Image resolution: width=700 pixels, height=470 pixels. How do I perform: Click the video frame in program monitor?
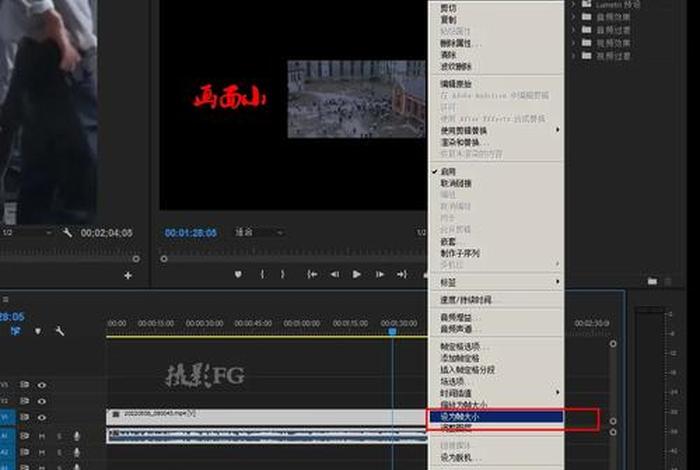click(356, 99)
